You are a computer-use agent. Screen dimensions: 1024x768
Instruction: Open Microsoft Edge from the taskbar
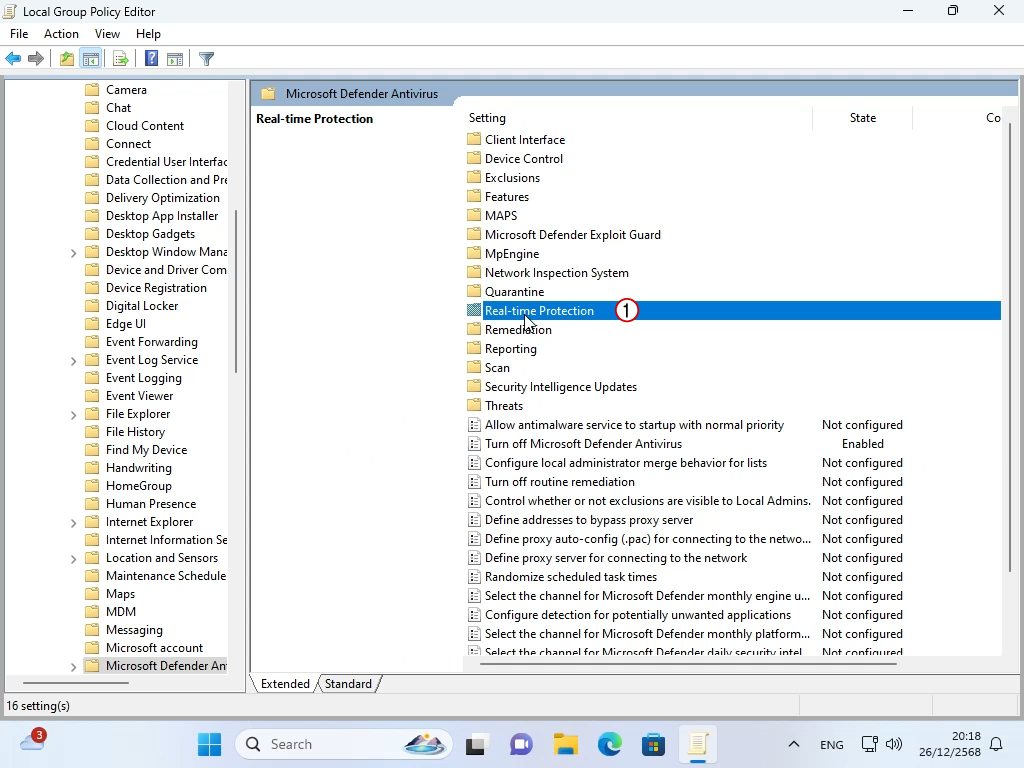click(610, 744)
